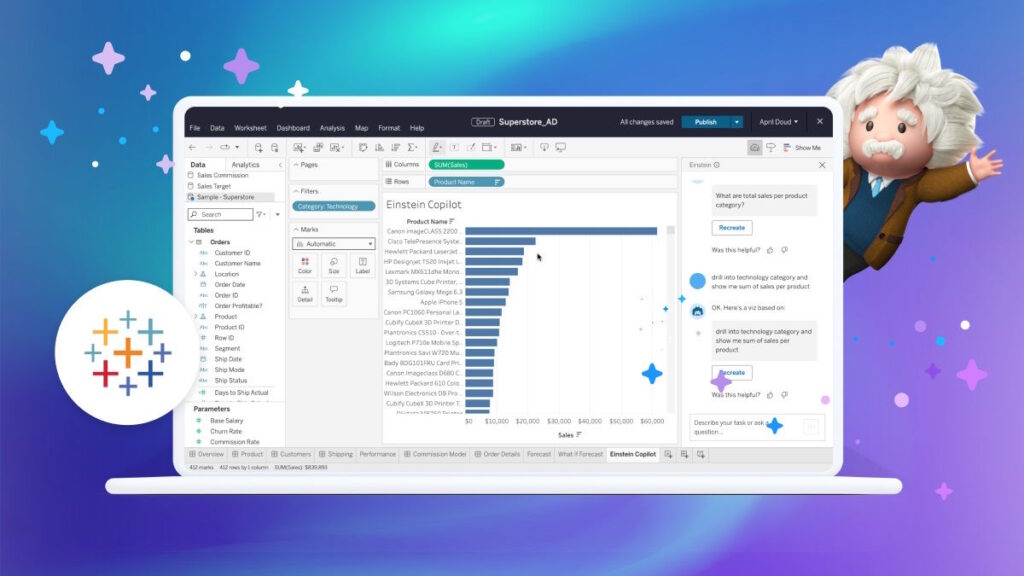Click the New Story tab icon at bottom

[701, 455]
